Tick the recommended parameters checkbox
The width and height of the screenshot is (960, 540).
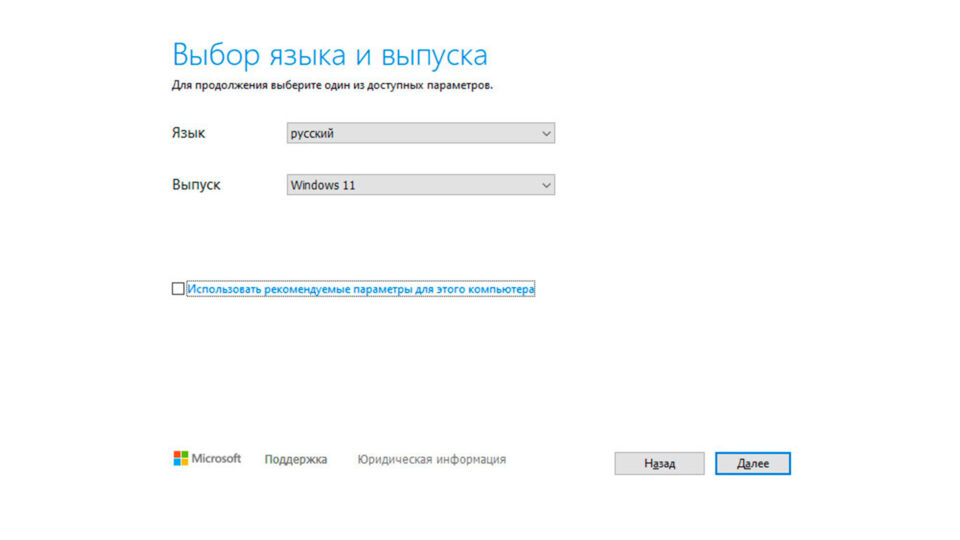tap(178, 288)
